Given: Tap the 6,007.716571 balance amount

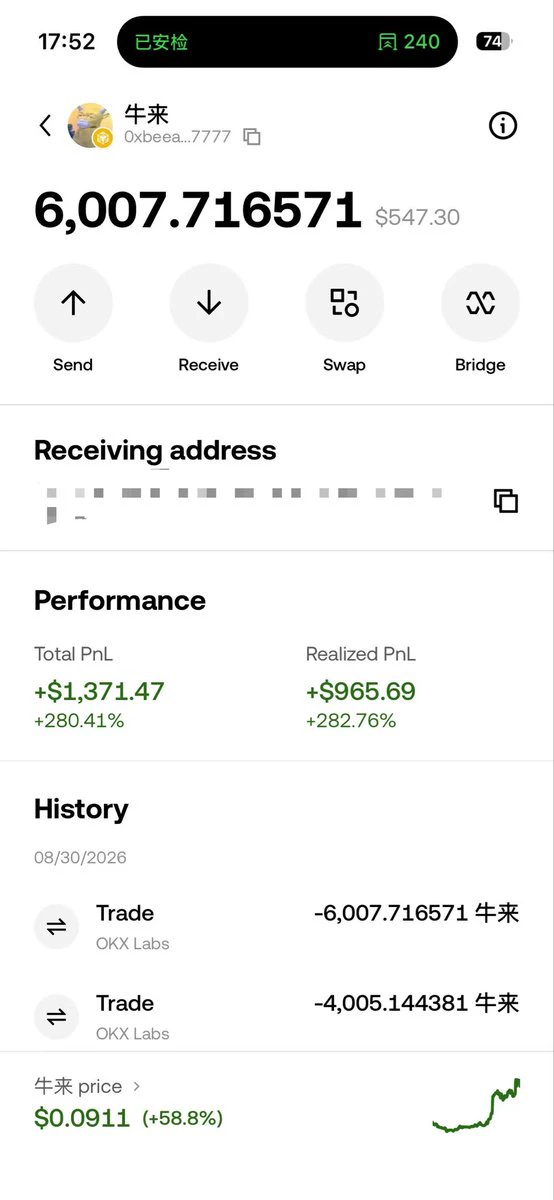Looking at the screenshot, I should click(198, 211).
